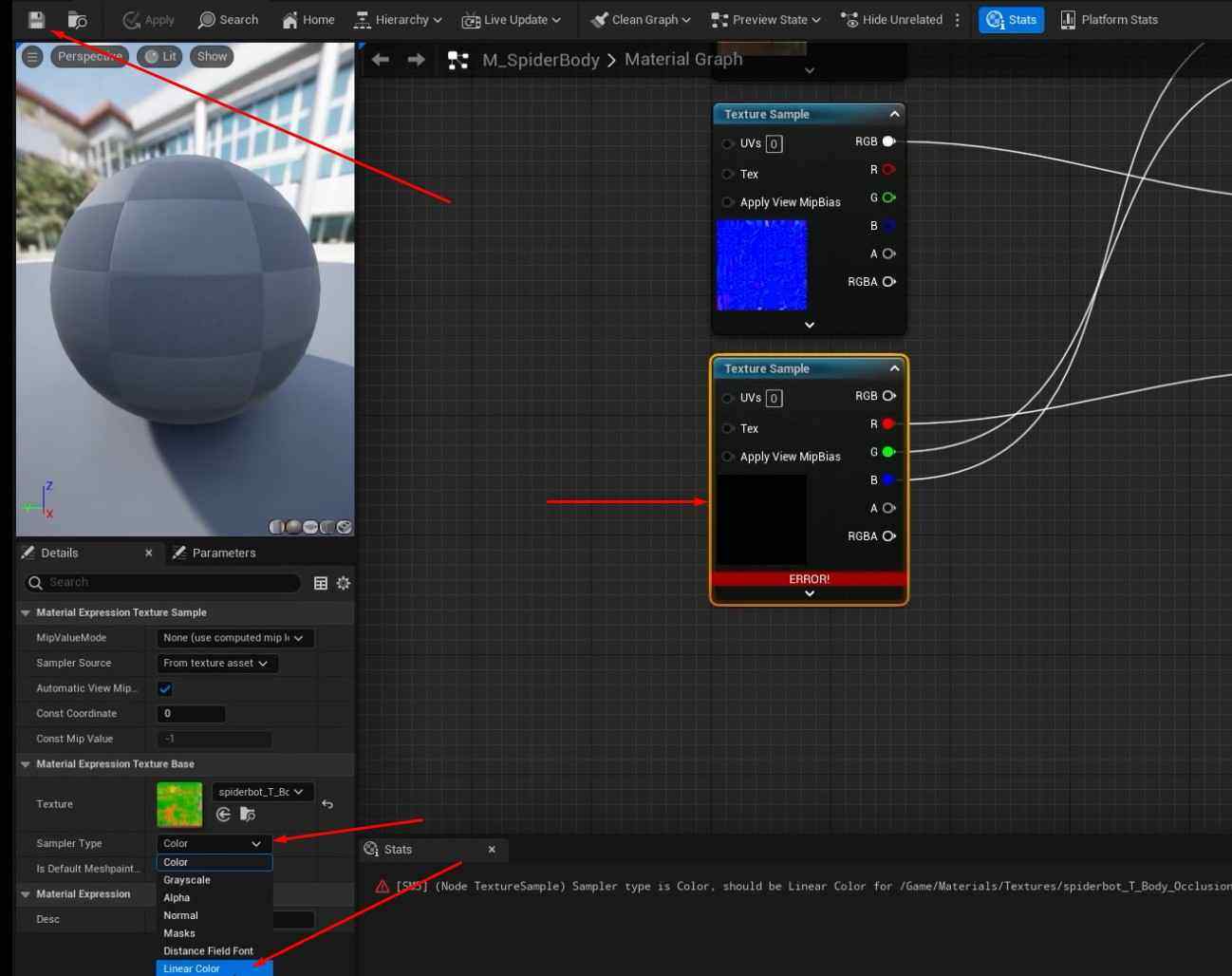
Task: Click the red ERROR! bar on the node
Action: 809,579
